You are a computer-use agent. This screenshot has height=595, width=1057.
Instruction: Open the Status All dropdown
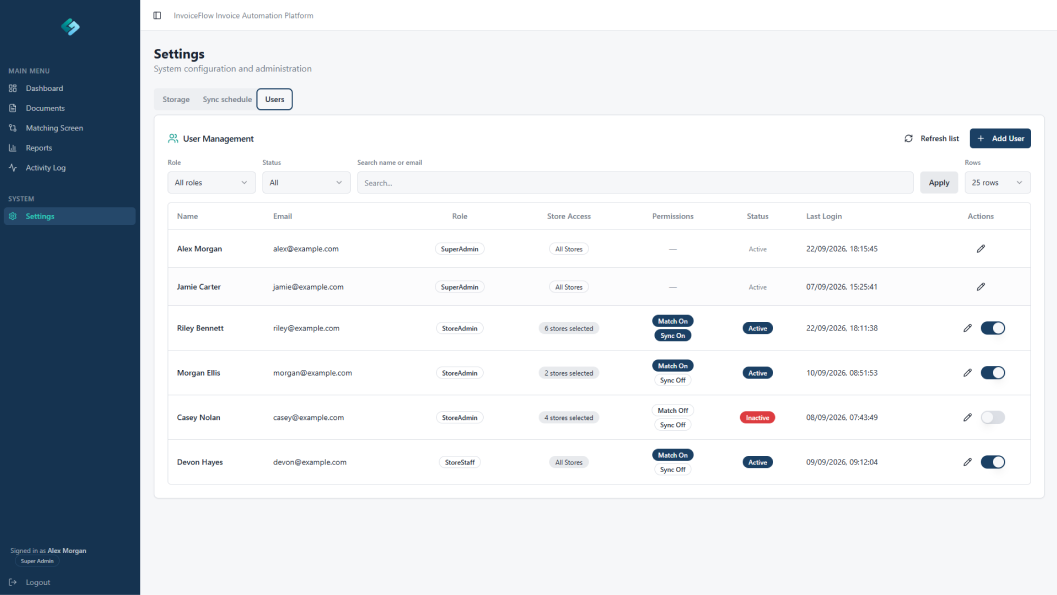[x=306, y=183]
